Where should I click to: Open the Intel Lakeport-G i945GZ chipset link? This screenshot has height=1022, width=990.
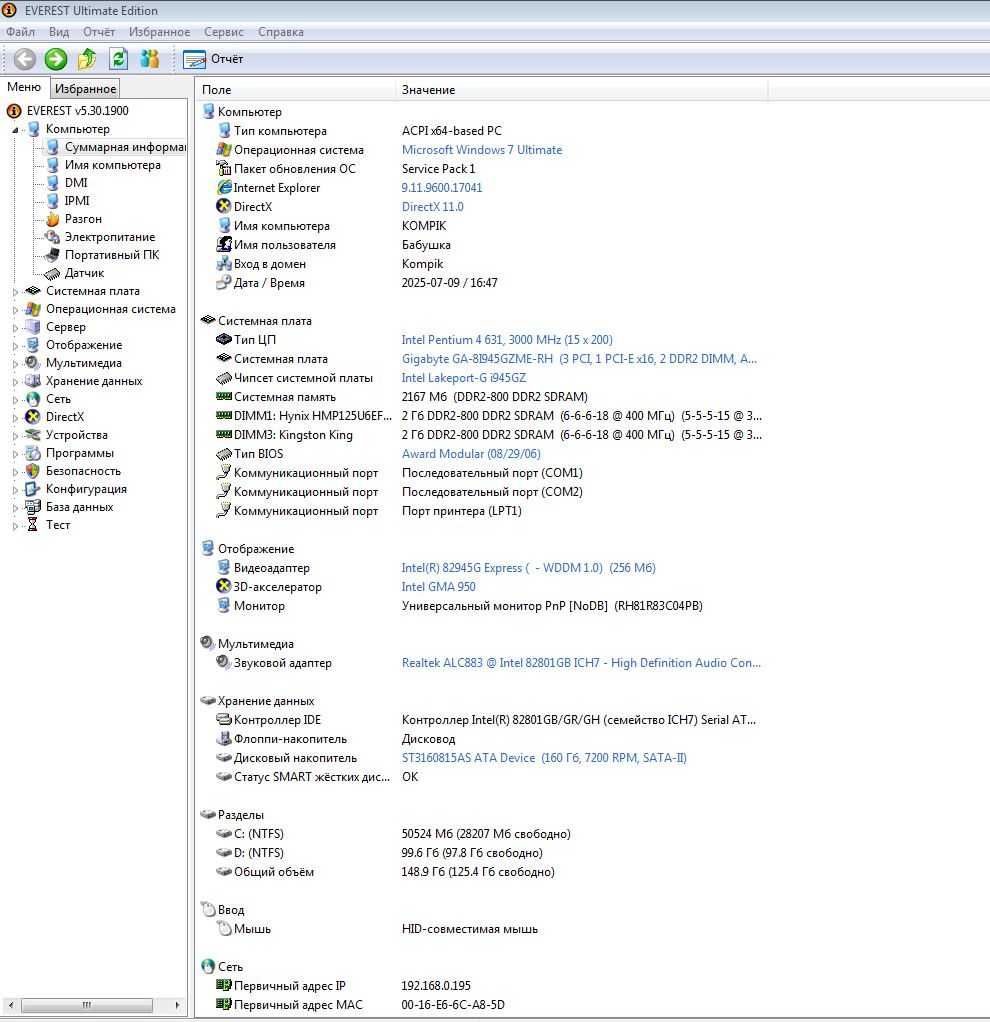(x=464, y=378)
